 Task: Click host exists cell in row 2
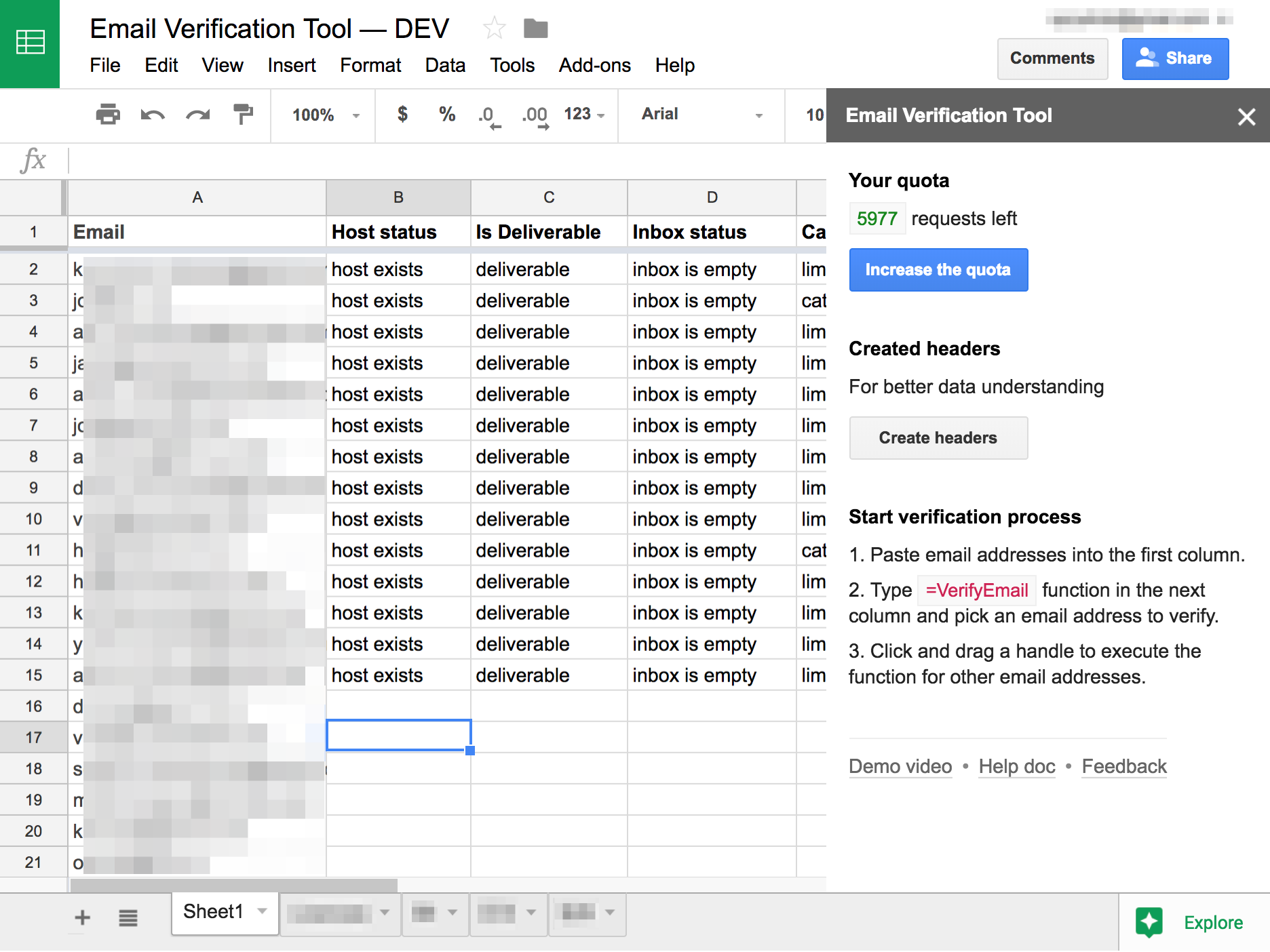point(398,269)
